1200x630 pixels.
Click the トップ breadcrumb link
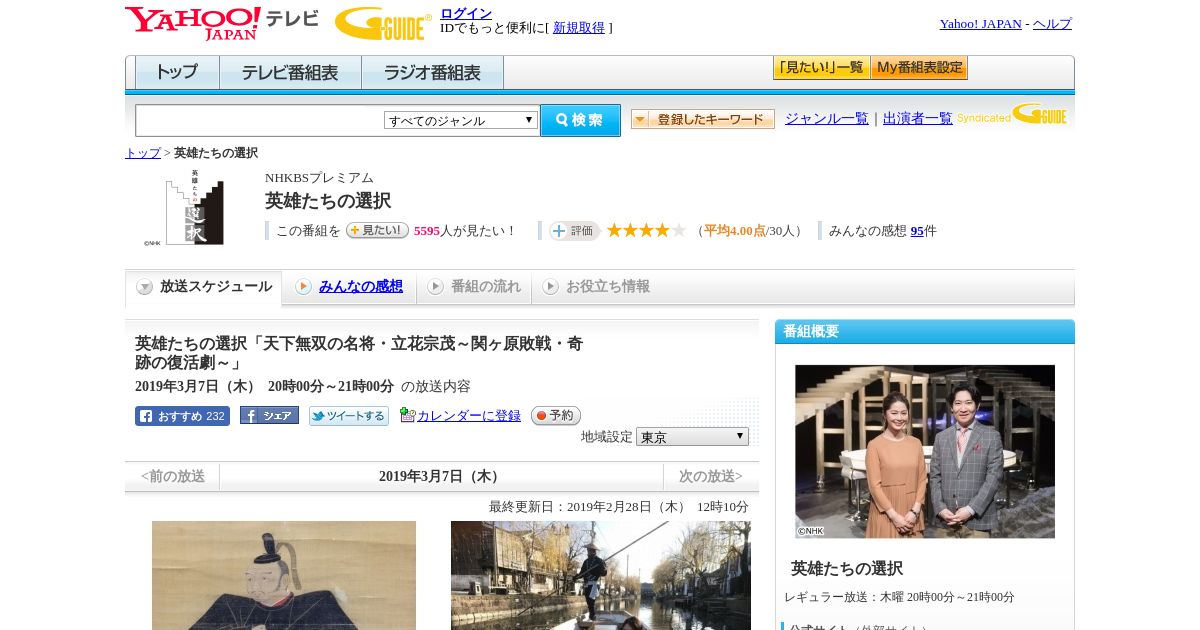142,153
